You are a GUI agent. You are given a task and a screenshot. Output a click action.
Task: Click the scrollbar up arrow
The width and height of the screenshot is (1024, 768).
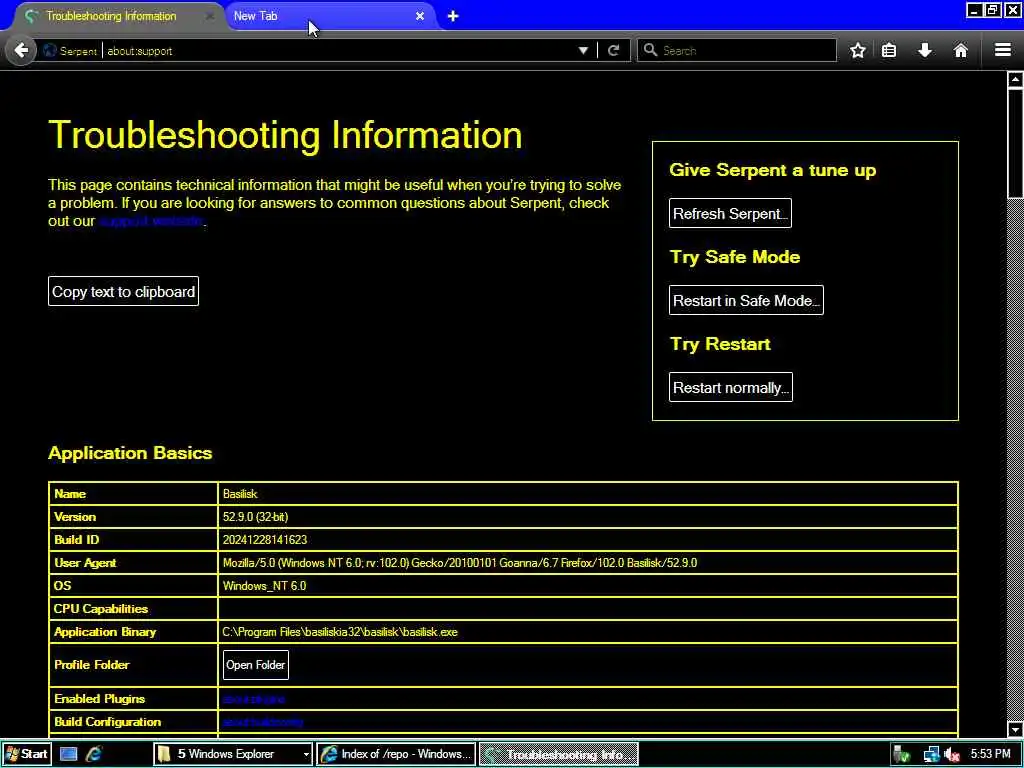[x=1015, y=80]
